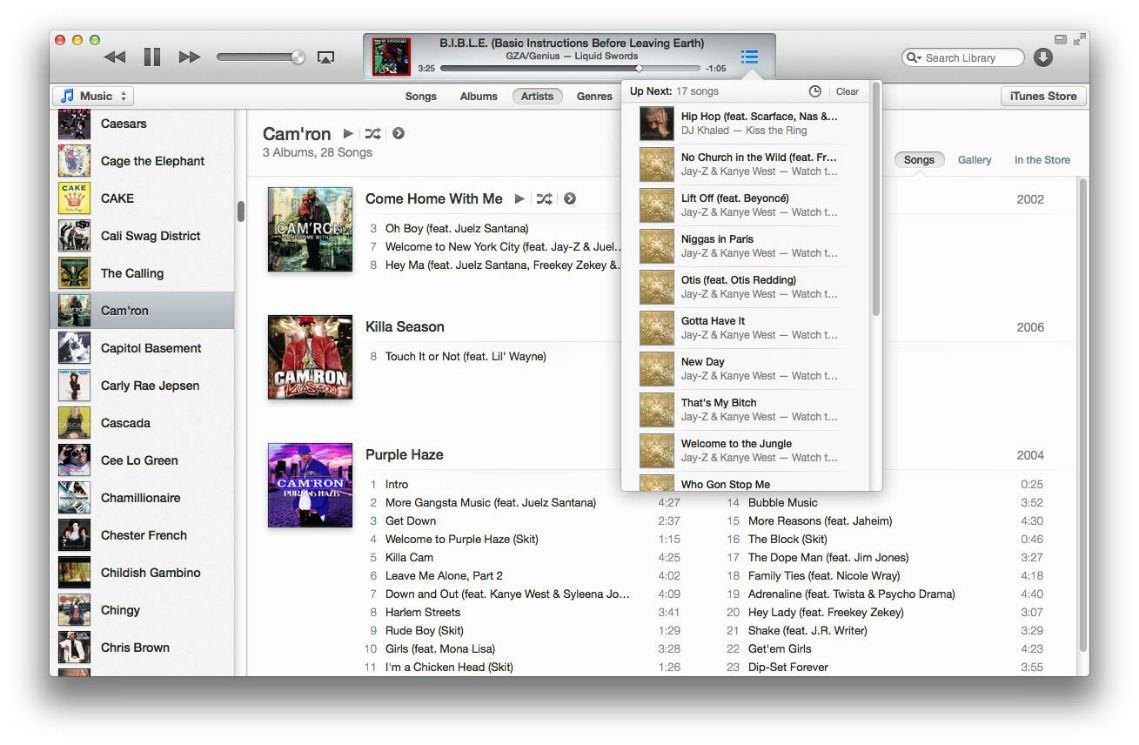Click the Otis artwork in Up Next
This screenshot has height=745, width=1139.
coord(657,287)
